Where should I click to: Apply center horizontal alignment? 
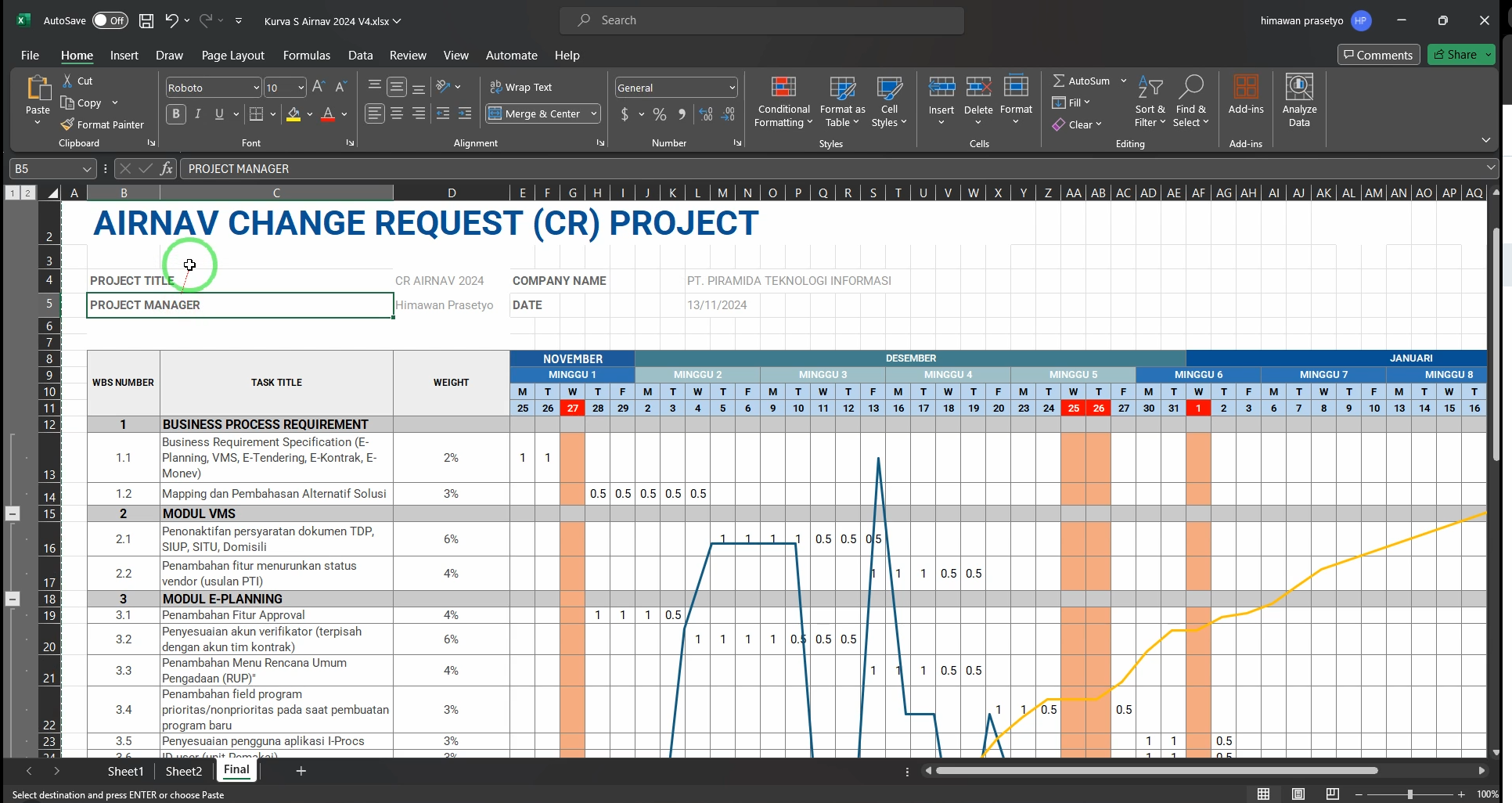click(397, 114)
